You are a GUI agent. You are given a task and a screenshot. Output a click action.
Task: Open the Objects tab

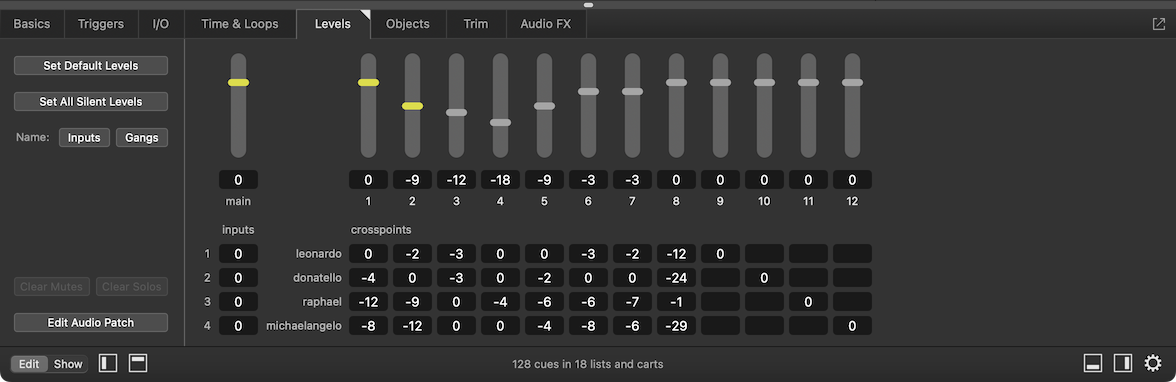[408, 24]
